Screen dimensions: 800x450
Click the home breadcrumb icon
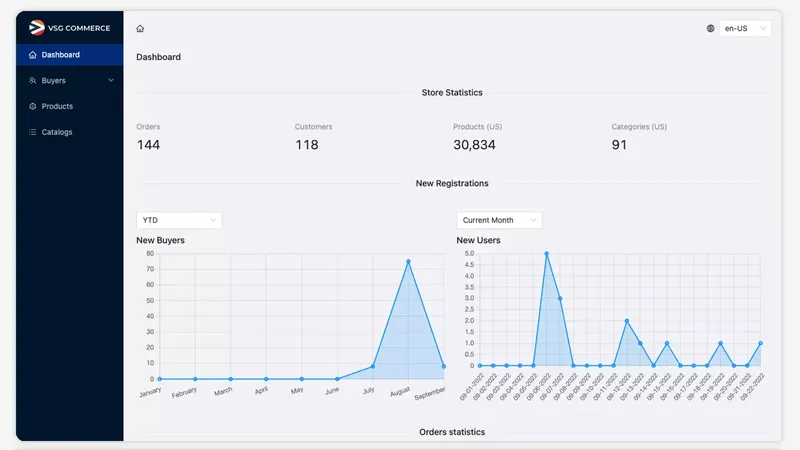click(140, 29)
